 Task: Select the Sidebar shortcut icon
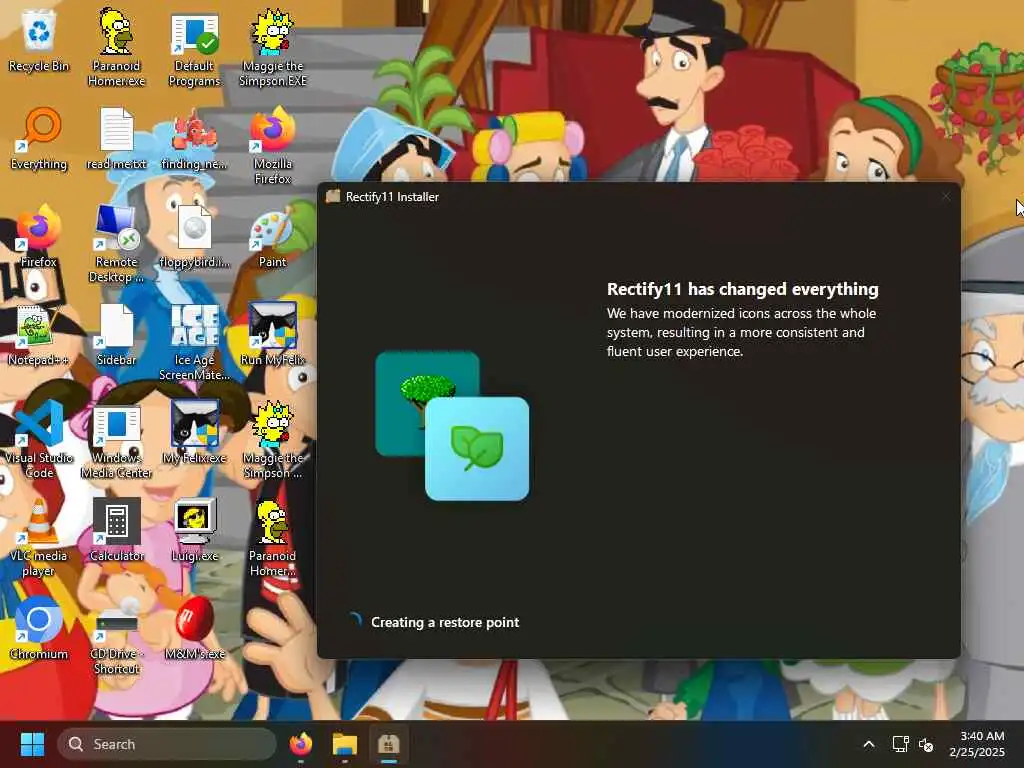[x=116, y=335]
